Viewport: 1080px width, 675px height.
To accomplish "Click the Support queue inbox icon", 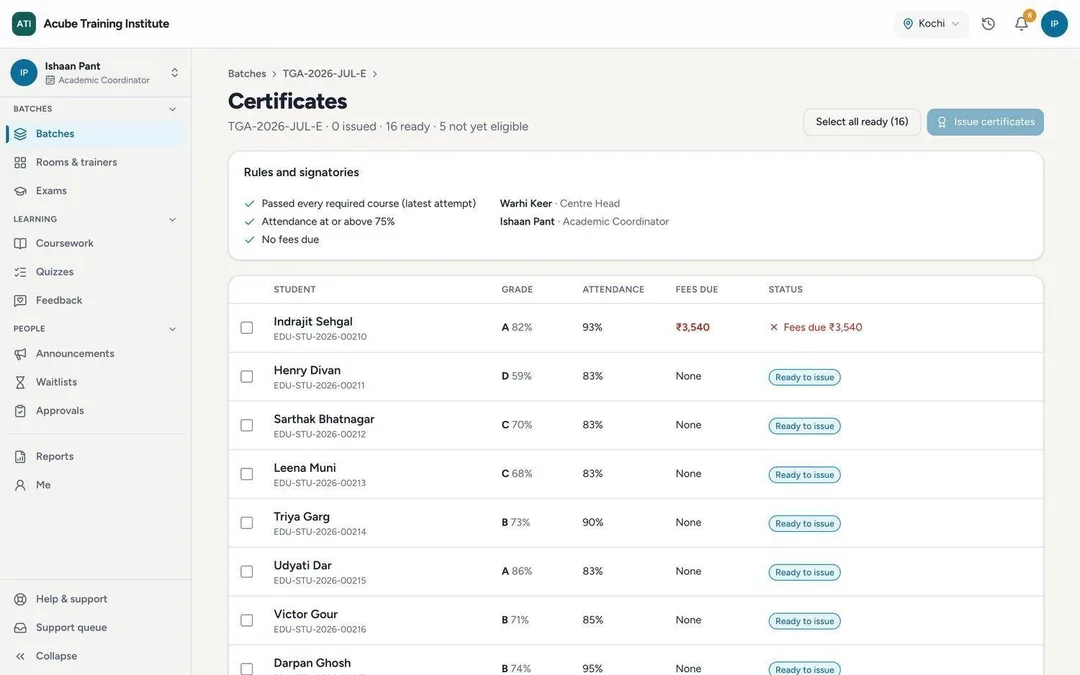I will (x=20, y=627).
